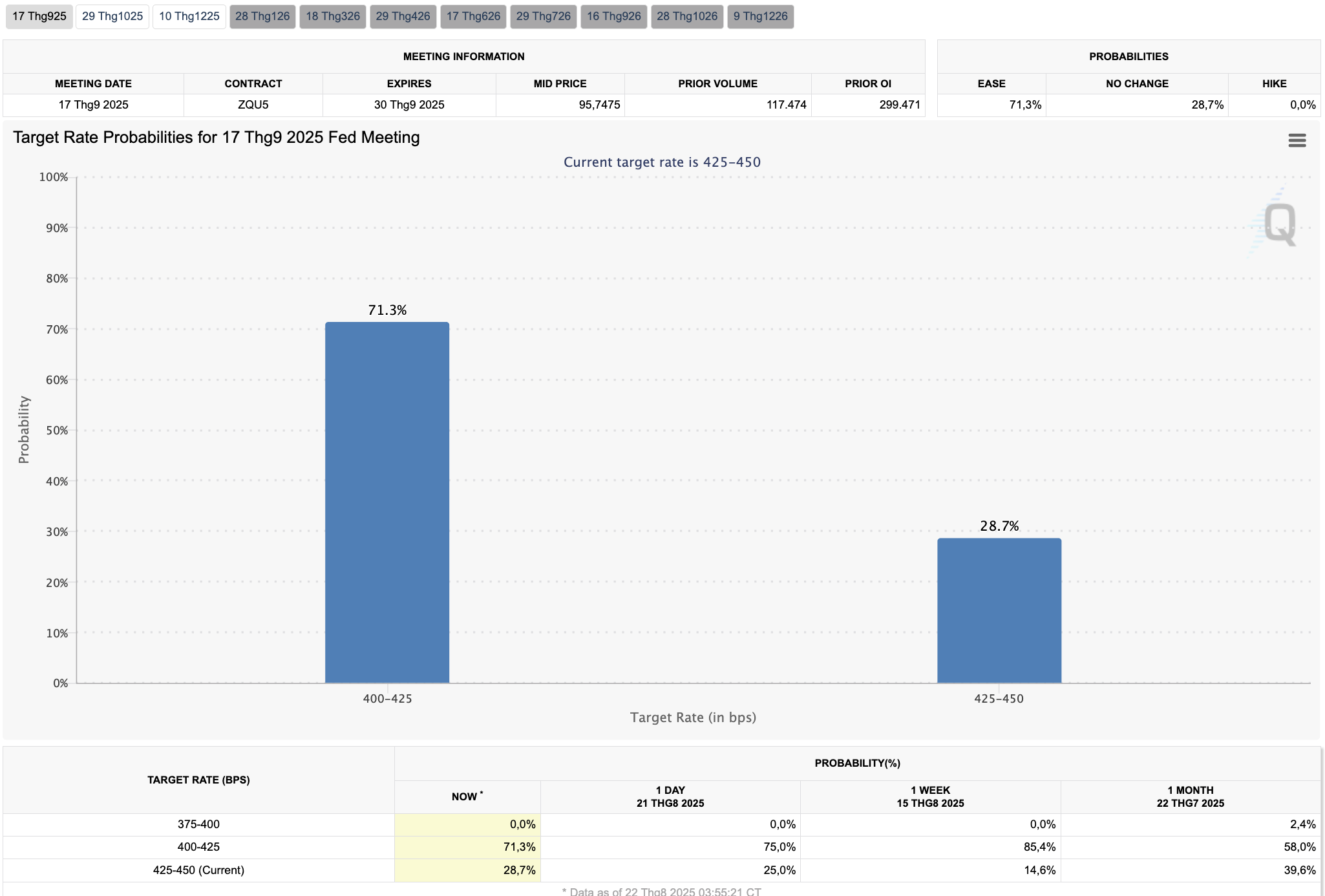This screenshot has height=896, width=1325.
Task: Select the 17 Thg626 meeting tab
Action: point(473,16)
